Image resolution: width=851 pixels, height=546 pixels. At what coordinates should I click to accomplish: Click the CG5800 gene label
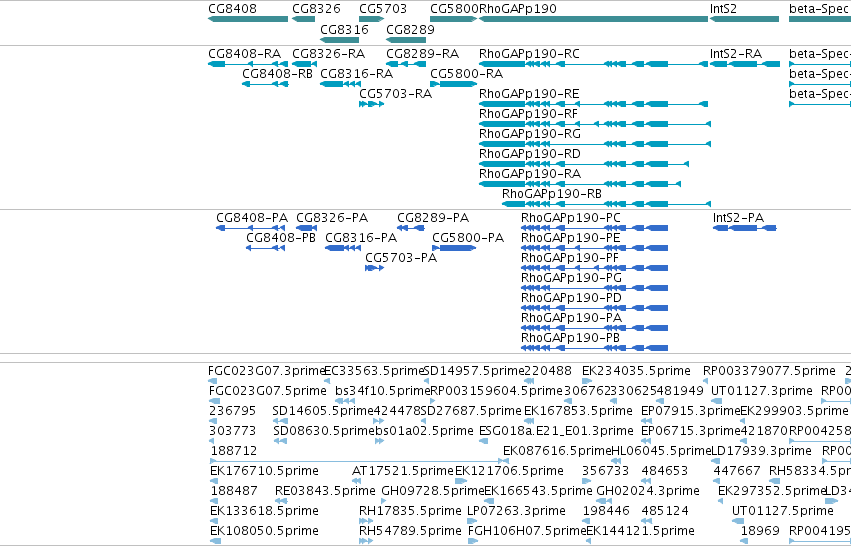click(454, 9)
